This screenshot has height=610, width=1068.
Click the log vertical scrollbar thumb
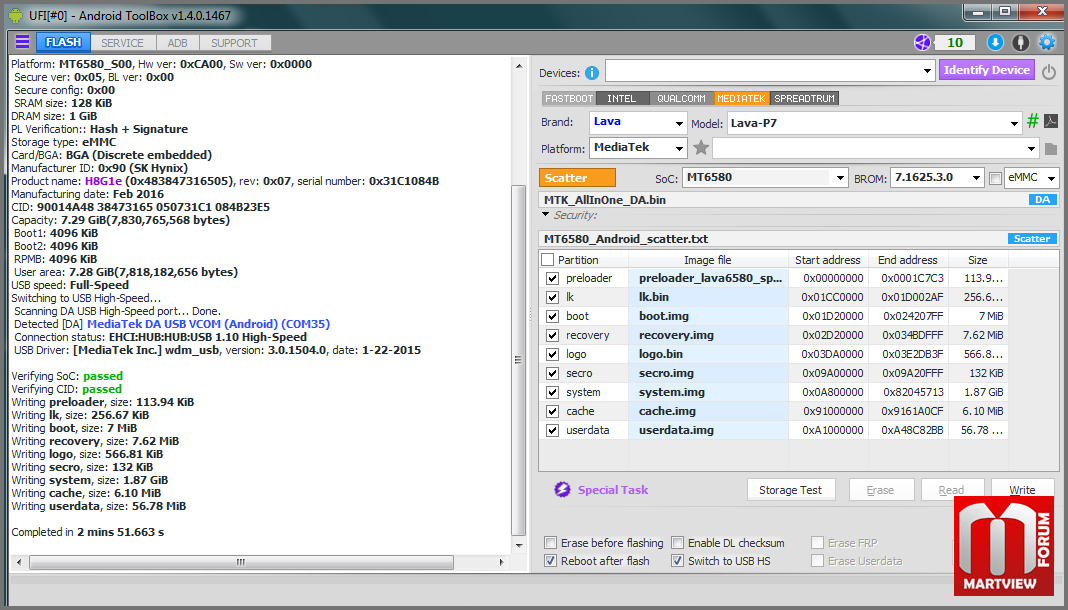point(518,360)
